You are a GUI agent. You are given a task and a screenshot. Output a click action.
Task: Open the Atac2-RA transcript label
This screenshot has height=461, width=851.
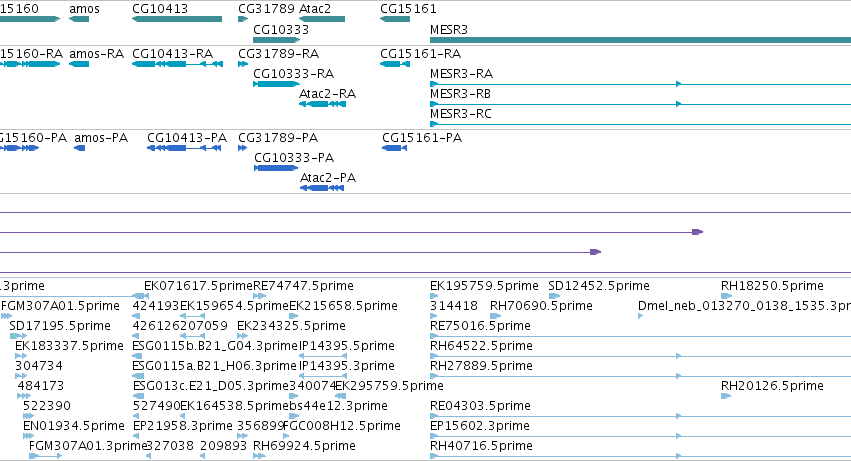click(327, 94)
